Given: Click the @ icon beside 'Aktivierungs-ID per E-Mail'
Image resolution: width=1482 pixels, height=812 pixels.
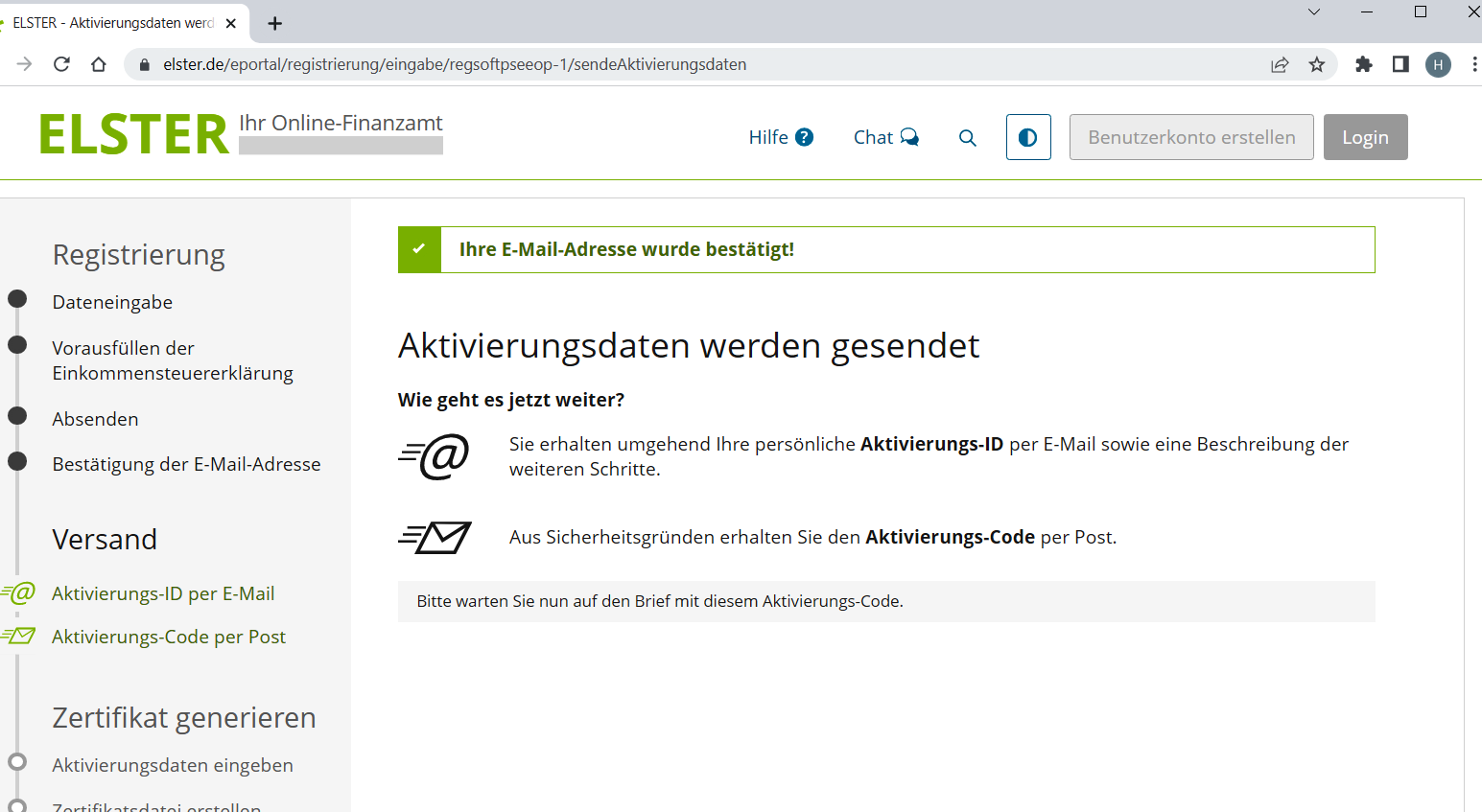Looking at the screenshot, I should click(19, 593).
